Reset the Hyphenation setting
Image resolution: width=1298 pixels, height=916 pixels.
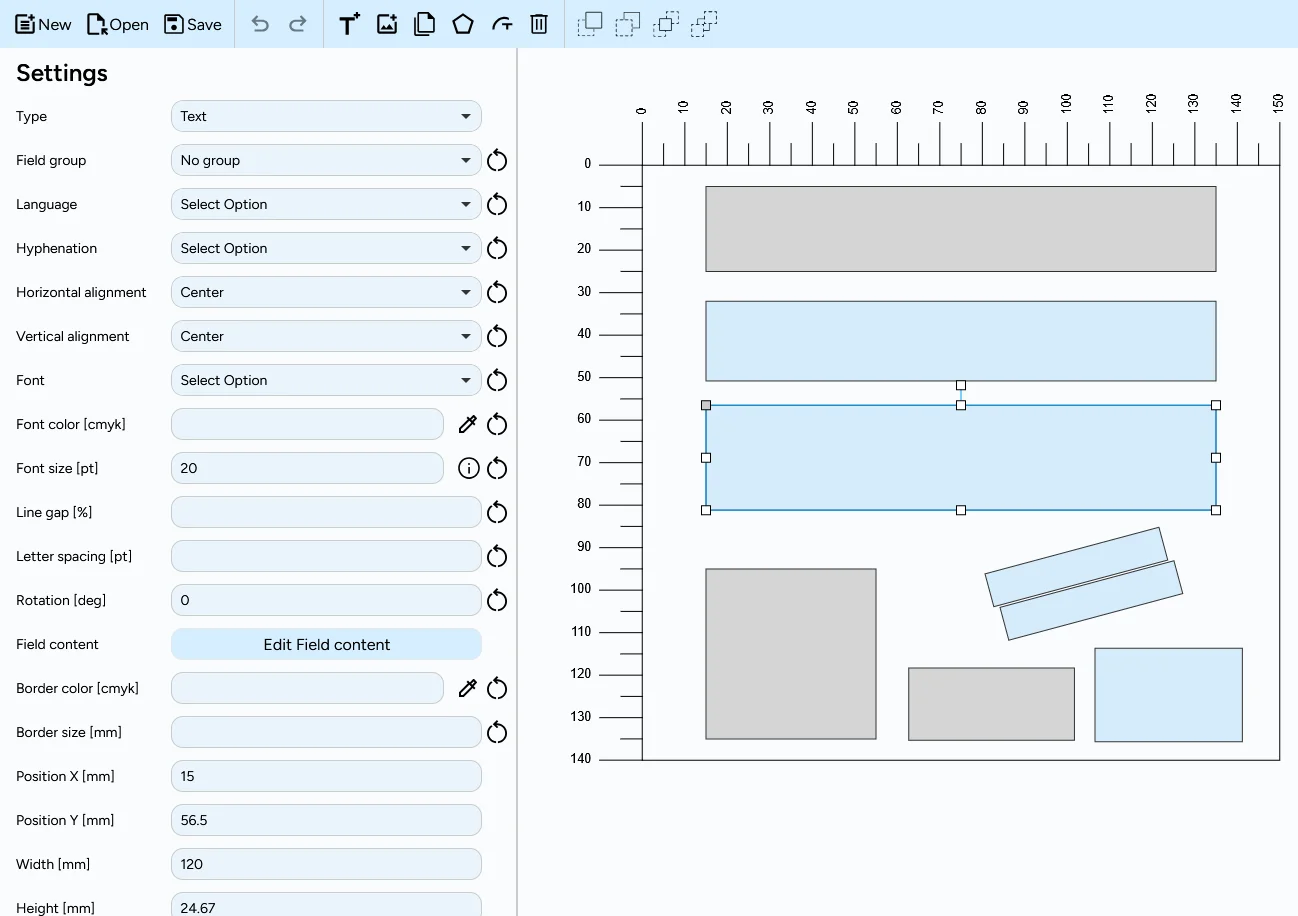[x=497, y=249]
